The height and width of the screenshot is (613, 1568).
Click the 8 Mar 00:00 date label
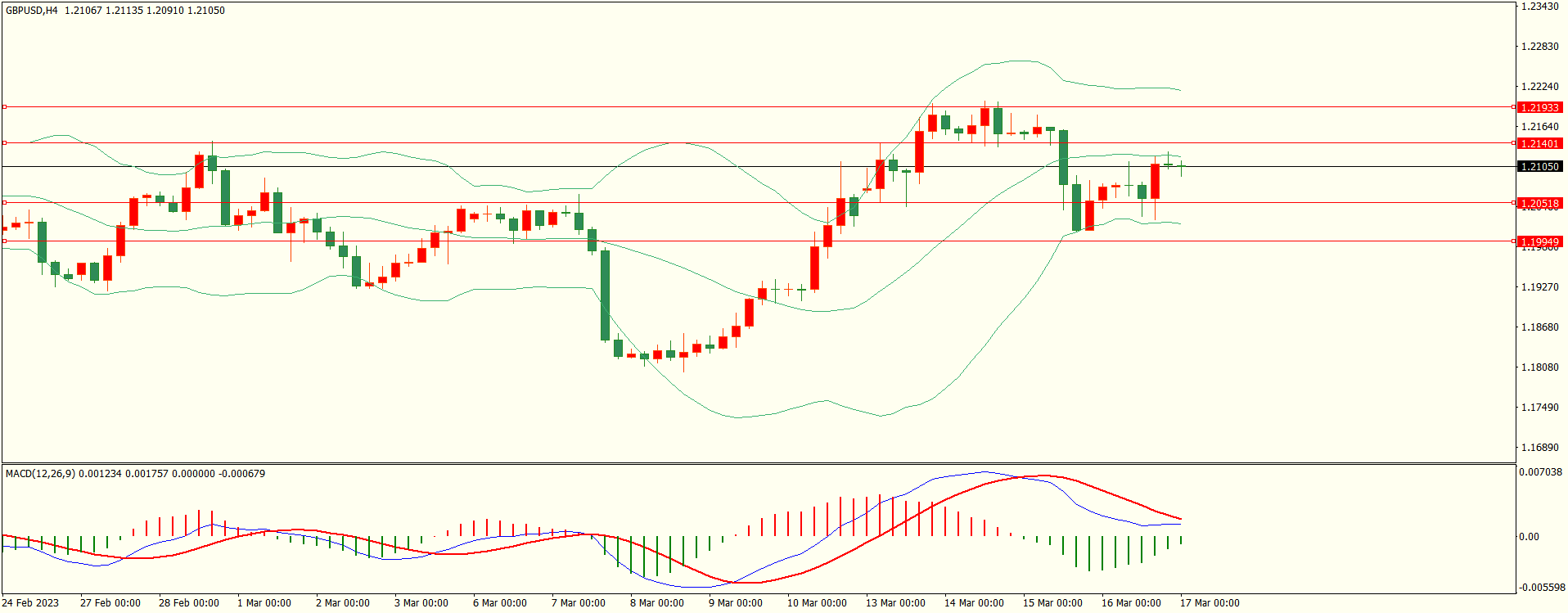click(x=657, y=603)
